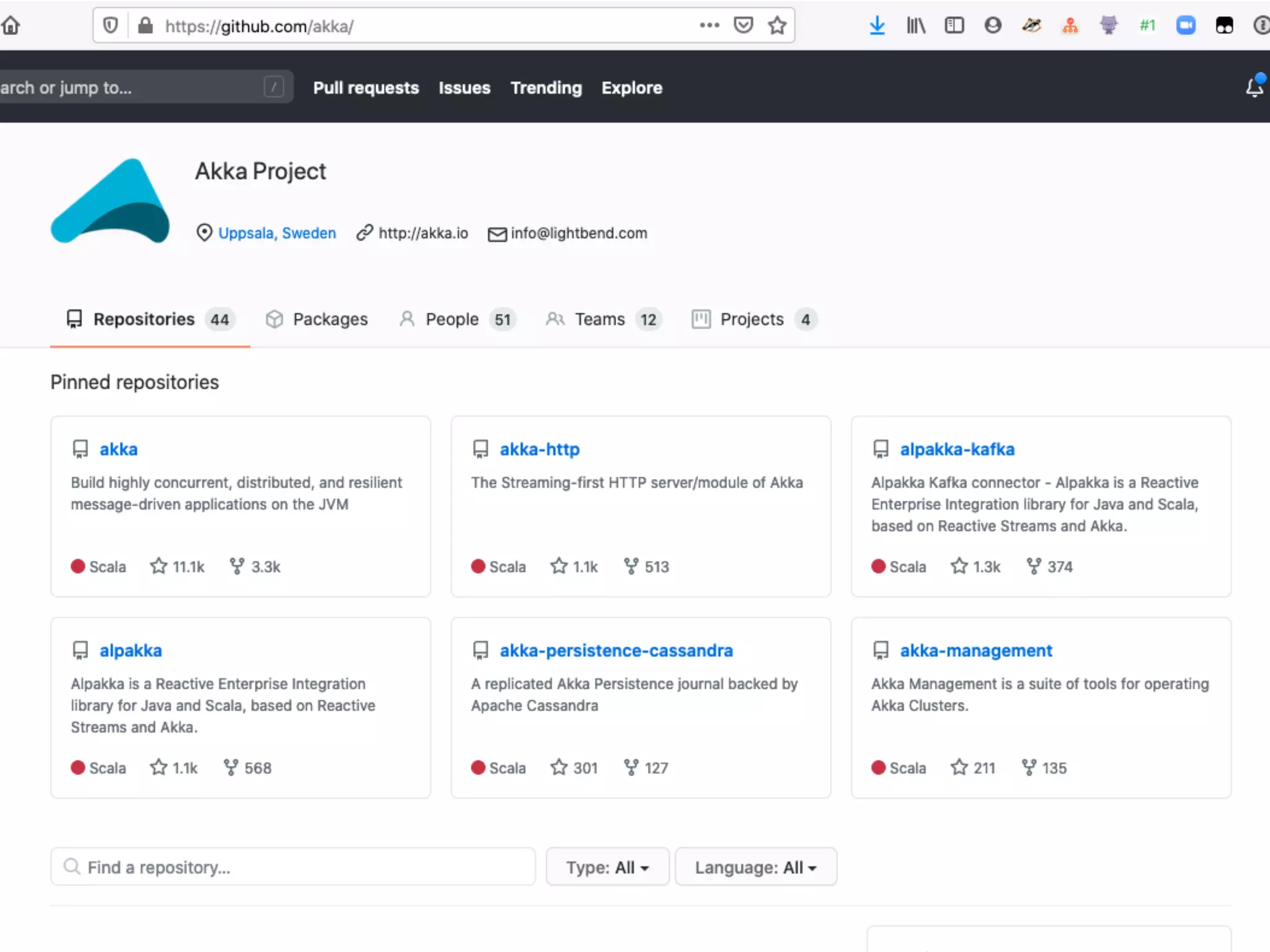Image resolution: width=1270 pixels, height=952 pixels.
Task: Click the Pocket save icon
Action: coord(743,26)
